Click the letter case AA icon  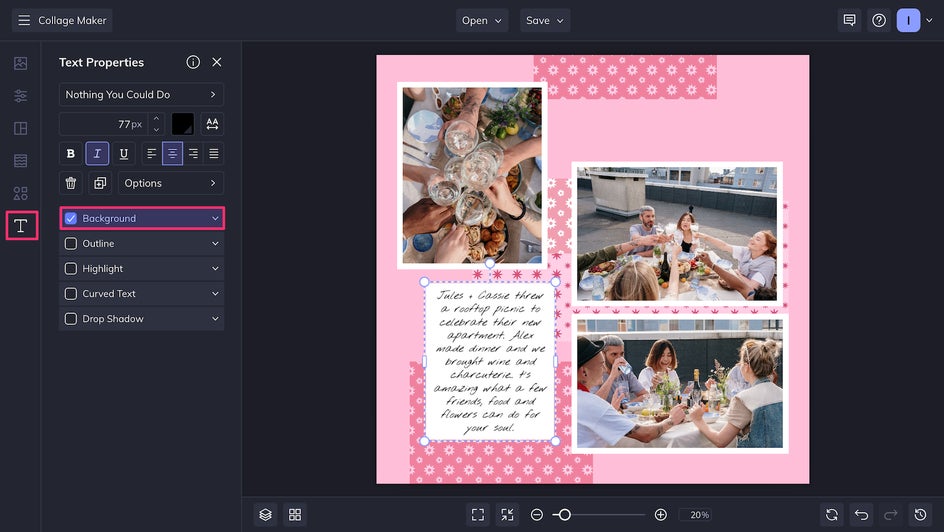(212, 124)
